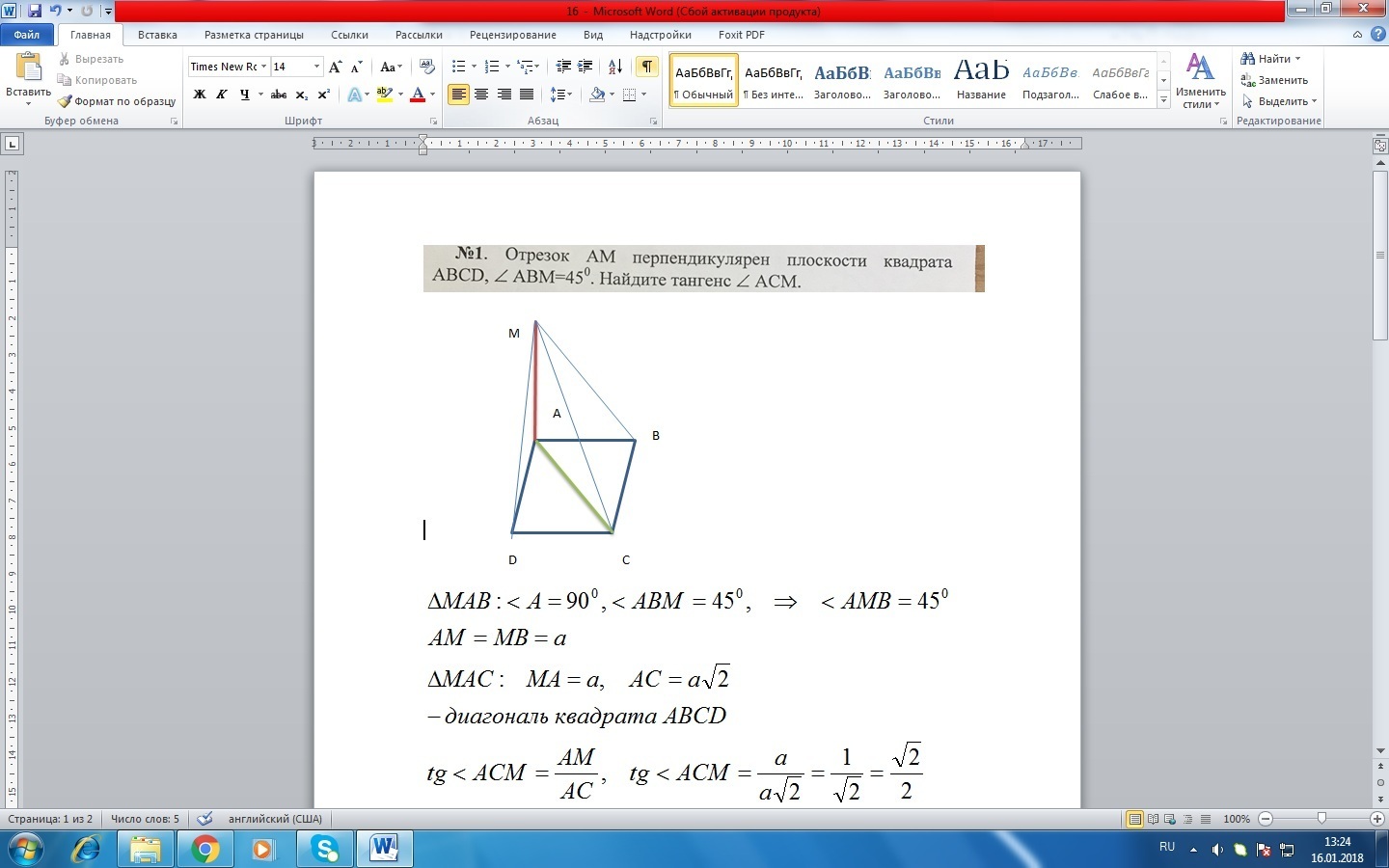Switch to the Ссылки tab
The image size is (1389, 868).
pyautogui.click(x=349, y=35)
